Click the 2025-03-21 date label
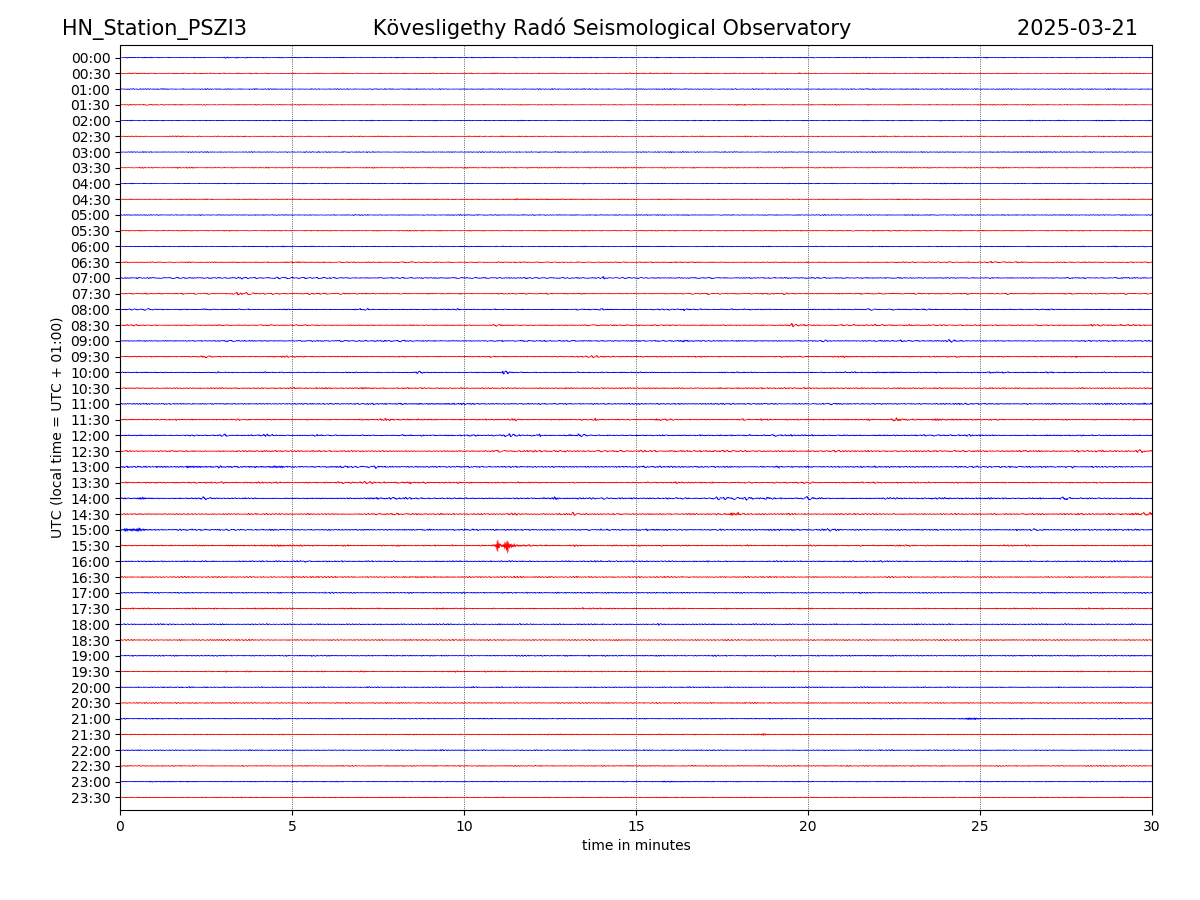The height and width of the screenshot is (900, 1200). [x=1076, y=28]
